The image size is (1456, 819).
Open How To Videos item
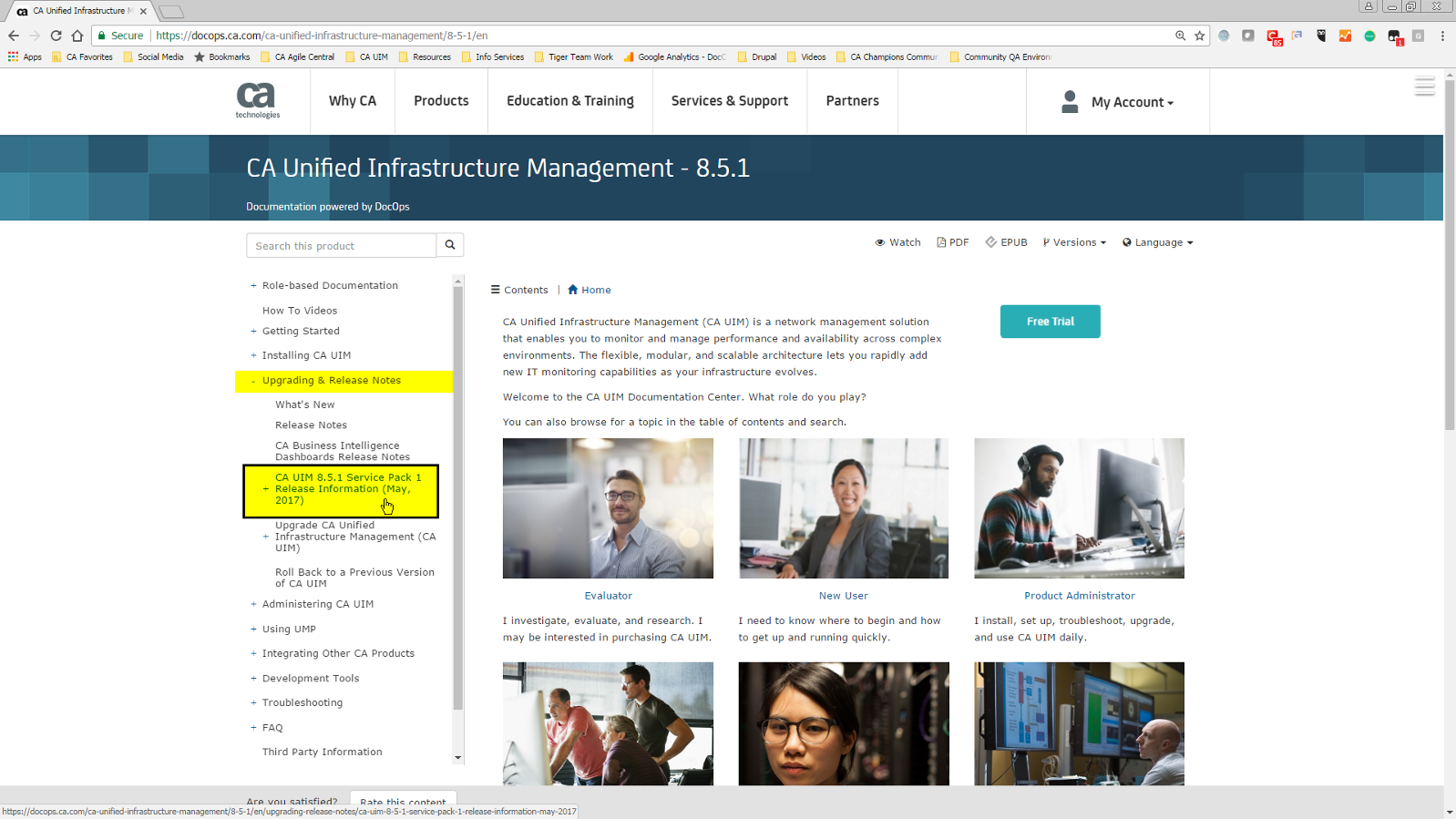[x=300, y=311]
